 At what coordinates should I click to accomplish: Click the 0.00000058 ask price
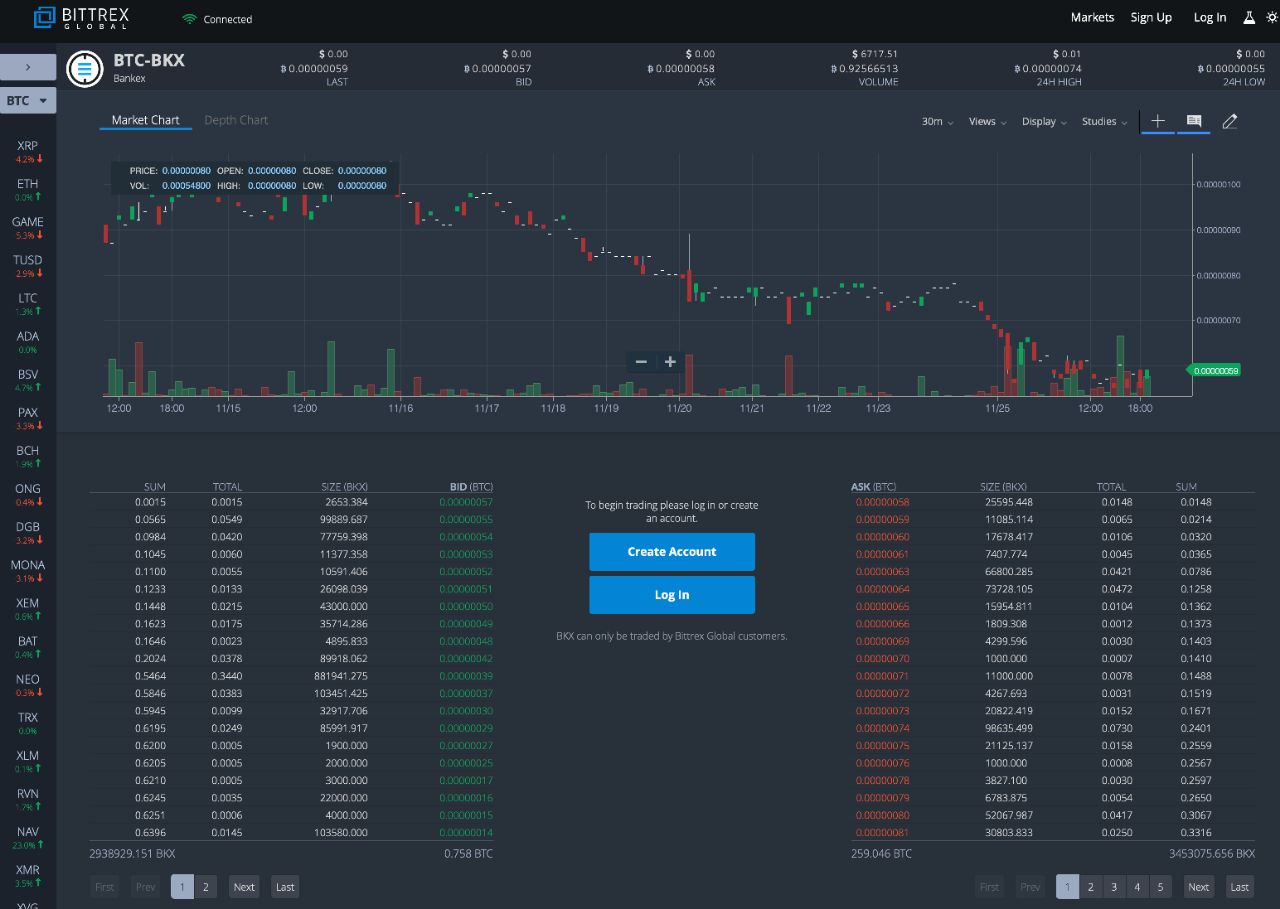(x=882, y=502)
